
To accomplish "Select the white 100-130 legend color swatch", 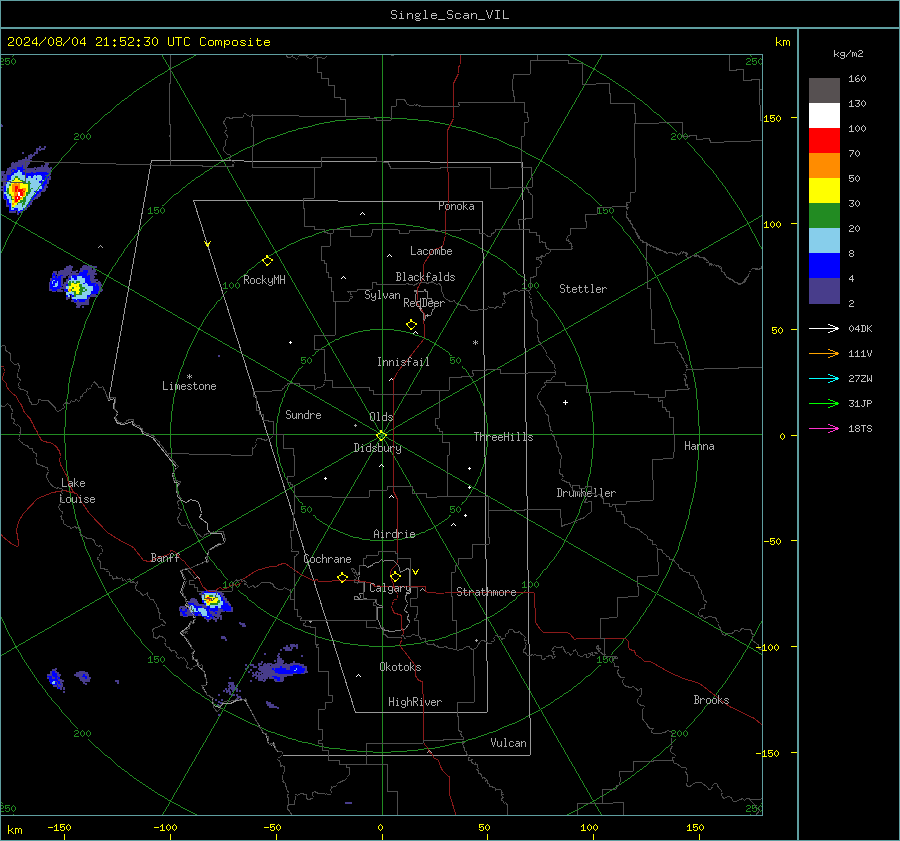I will click(824, 116).
